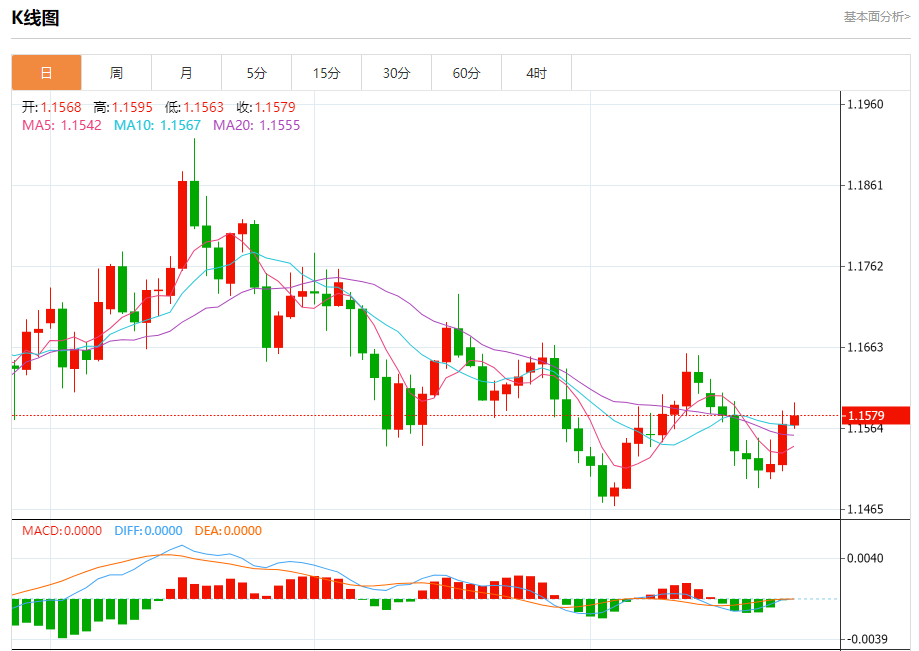This screenshot has height=651, width=919.
Task: Switch to the 4时 chart tab
Action: 537,73
